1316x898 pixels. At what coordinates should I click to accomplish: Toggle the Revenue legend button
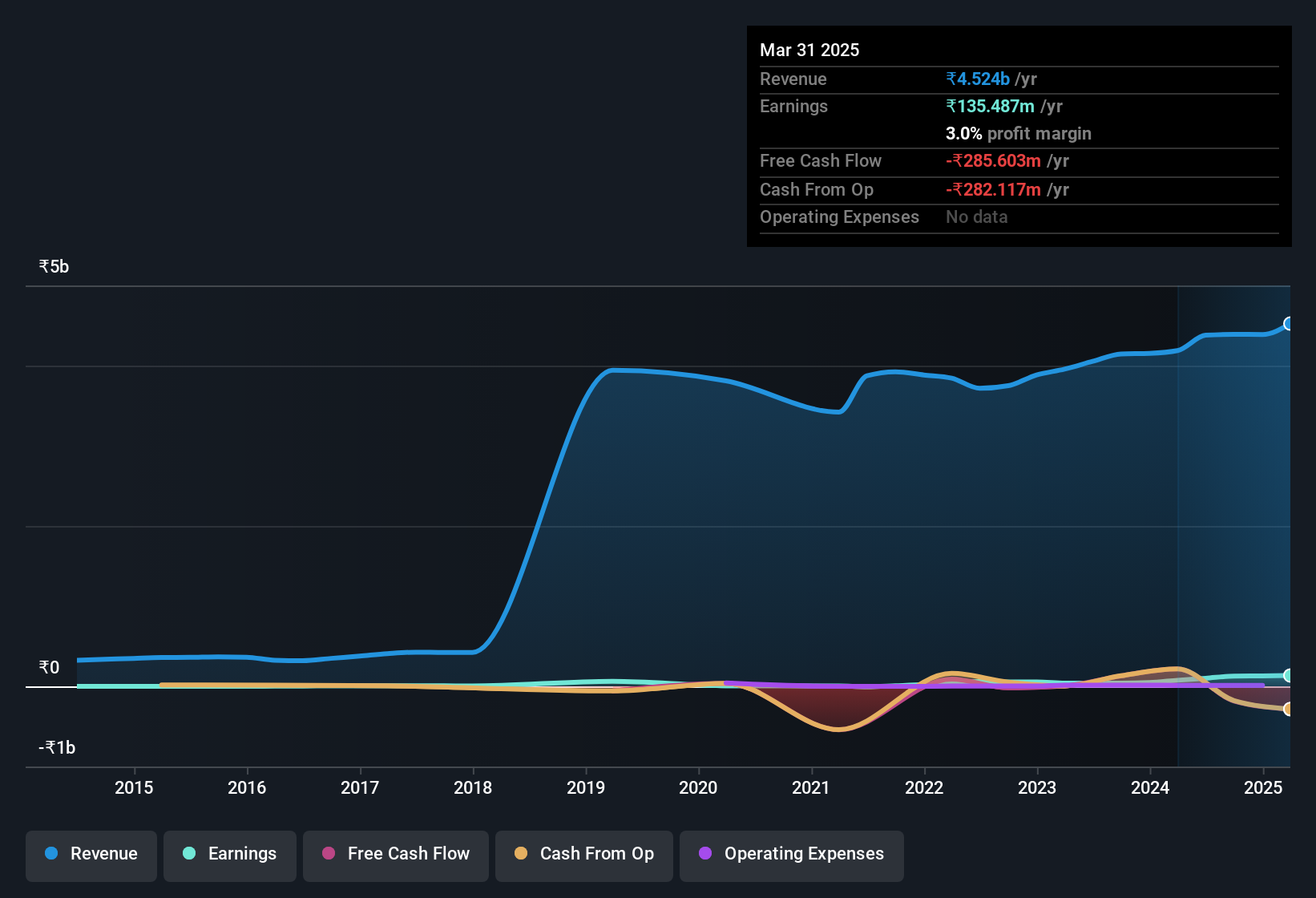click(x=91, y=855)
